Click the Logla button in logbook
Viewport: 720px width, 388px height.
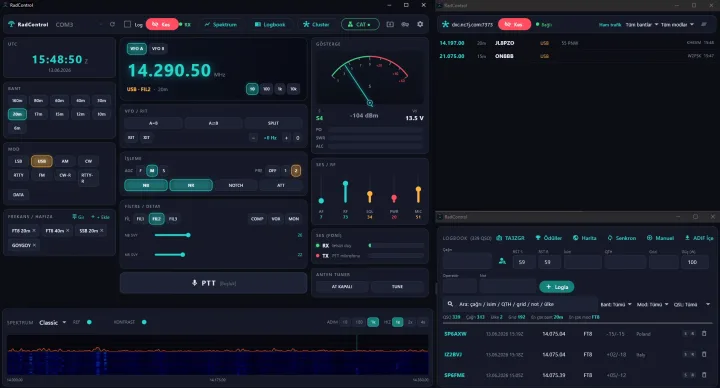[557, 287]
